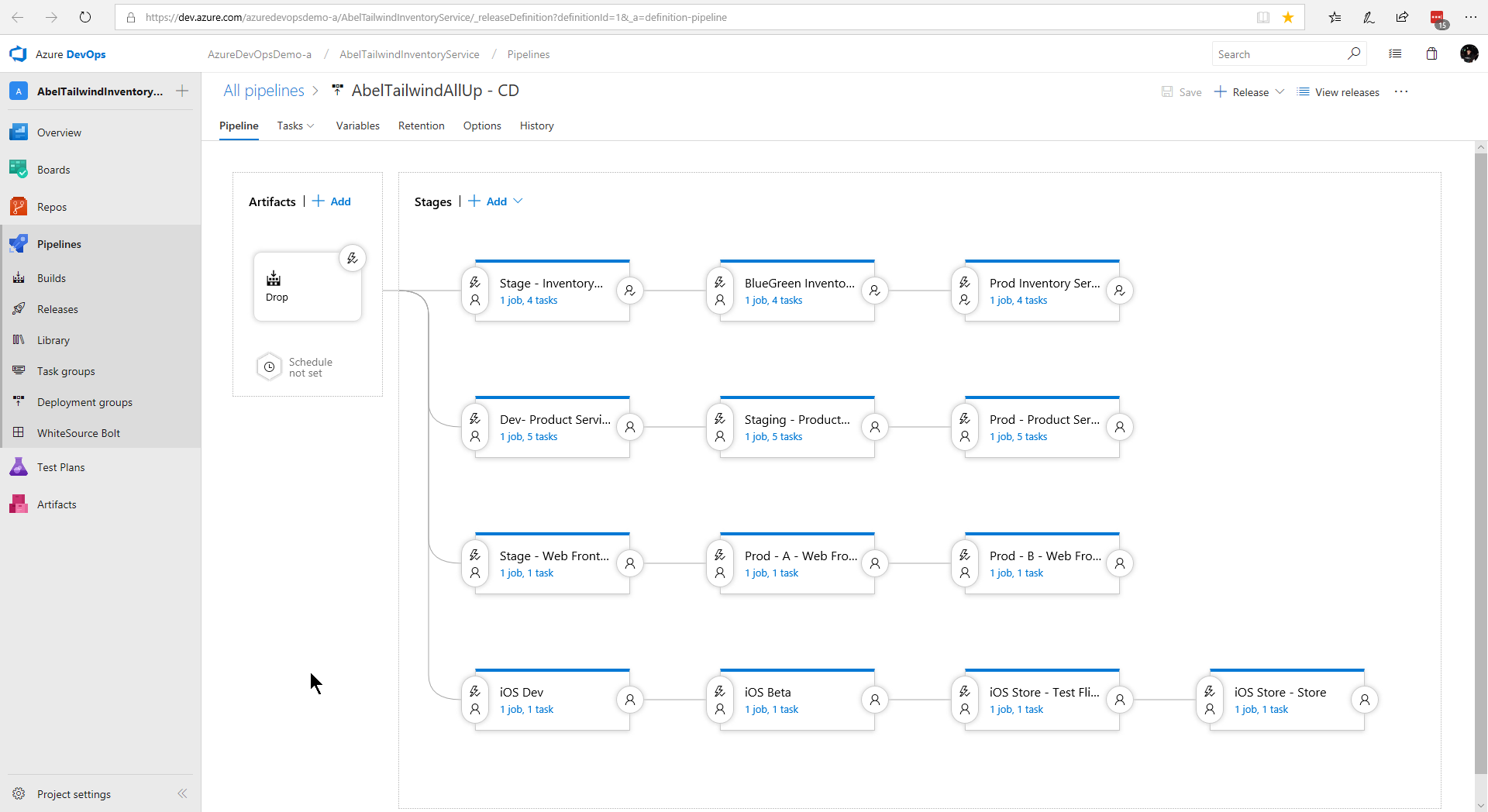Select the iOS Store - Test Flight stage

(x=1042, y=700)
